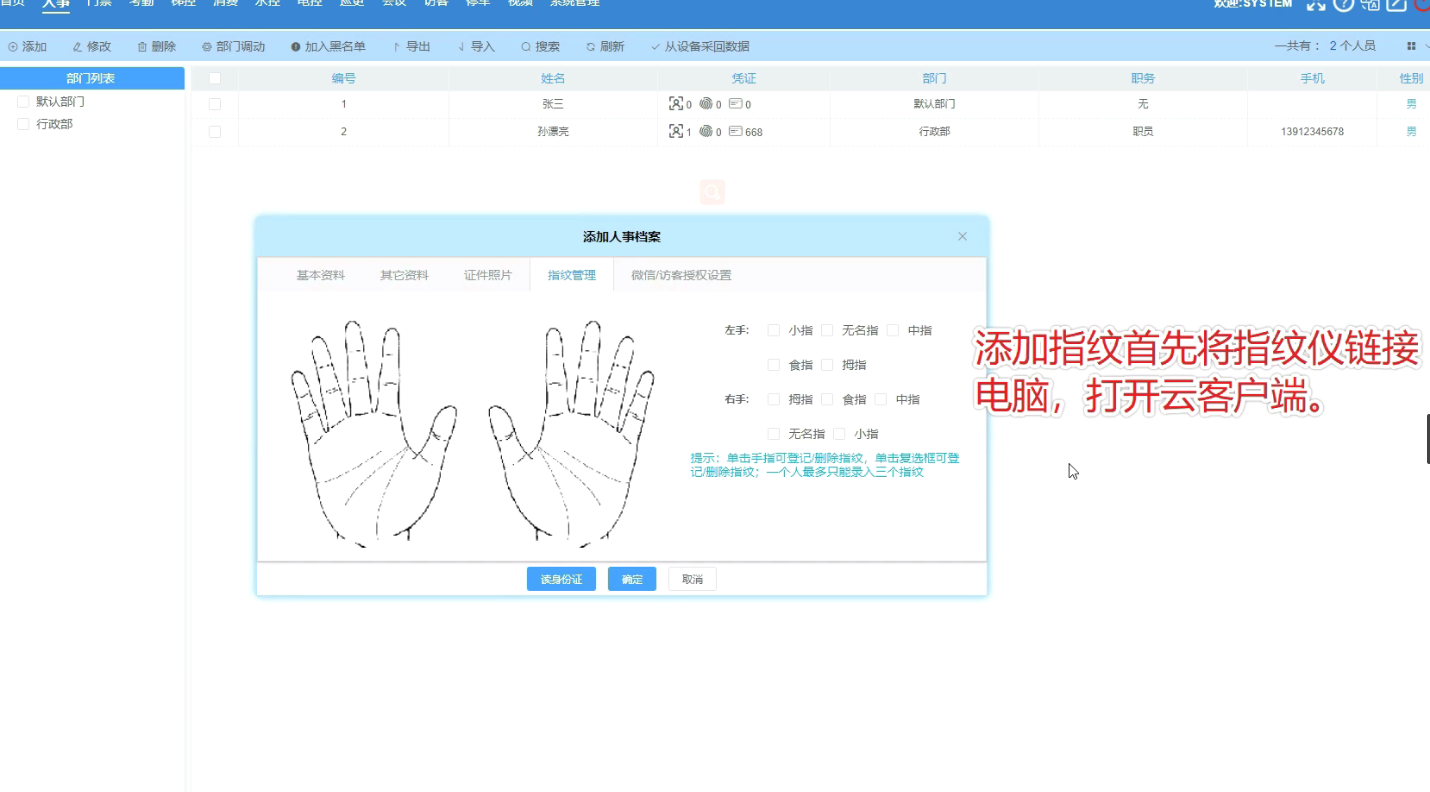Click the left hand outline image
Image resolution: width=1430 pixels, height=792 pixels.
(x=374, y=433)
